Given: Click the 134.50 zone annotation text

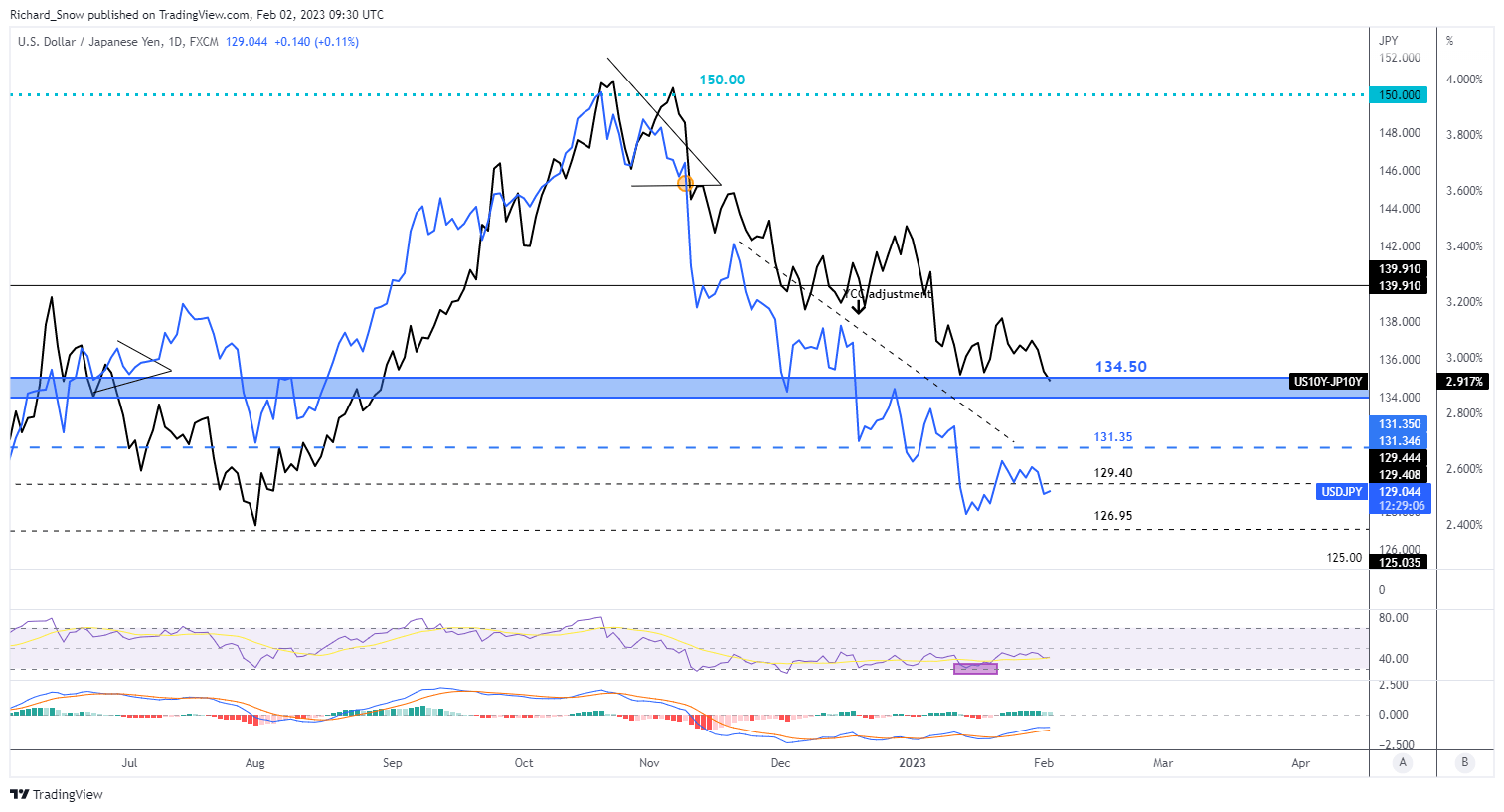Looking at the screenshot, I should (1121, 367).
